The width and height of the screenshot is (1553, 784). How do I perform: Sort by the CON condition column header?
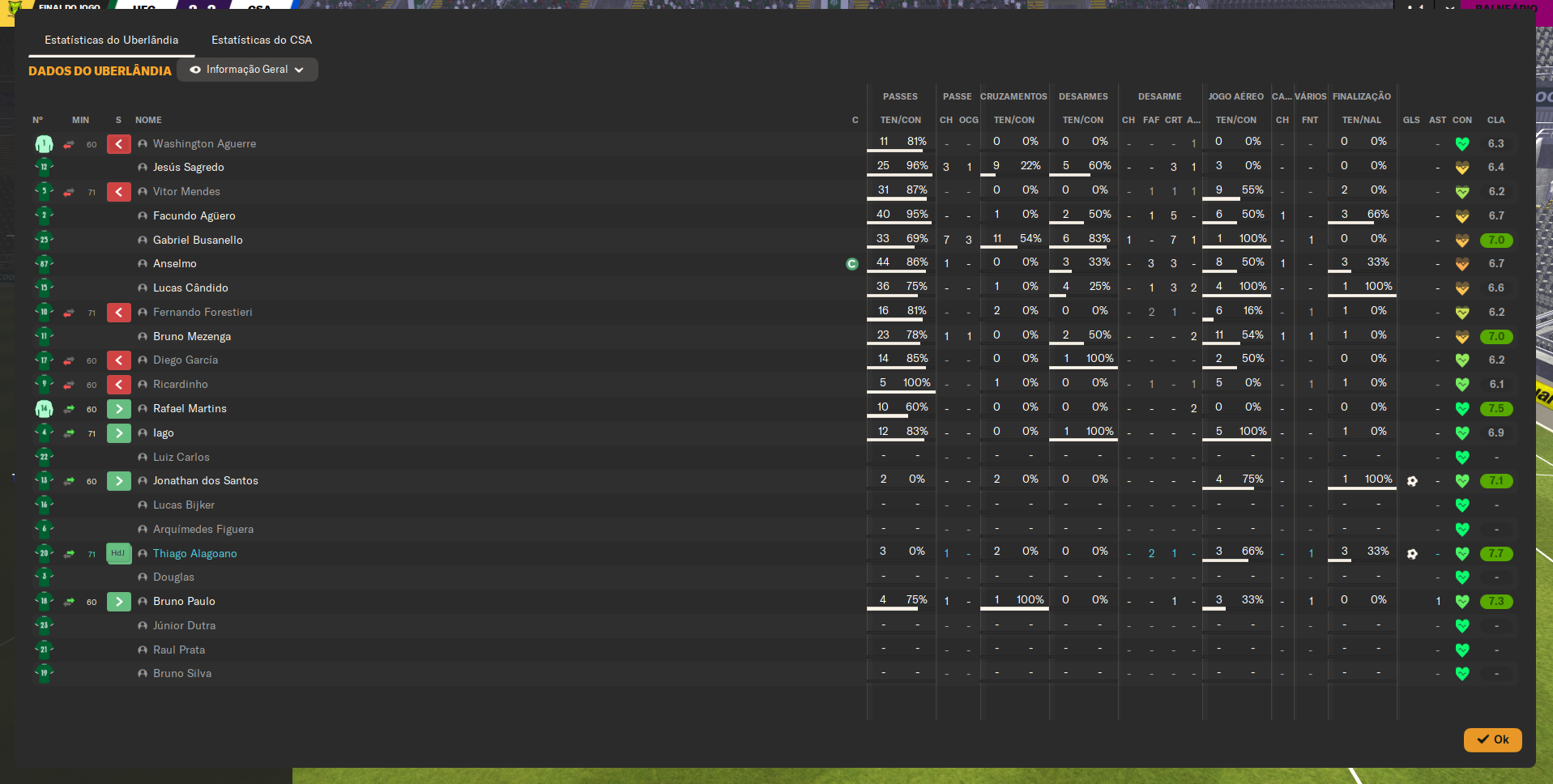(1461, 120)
